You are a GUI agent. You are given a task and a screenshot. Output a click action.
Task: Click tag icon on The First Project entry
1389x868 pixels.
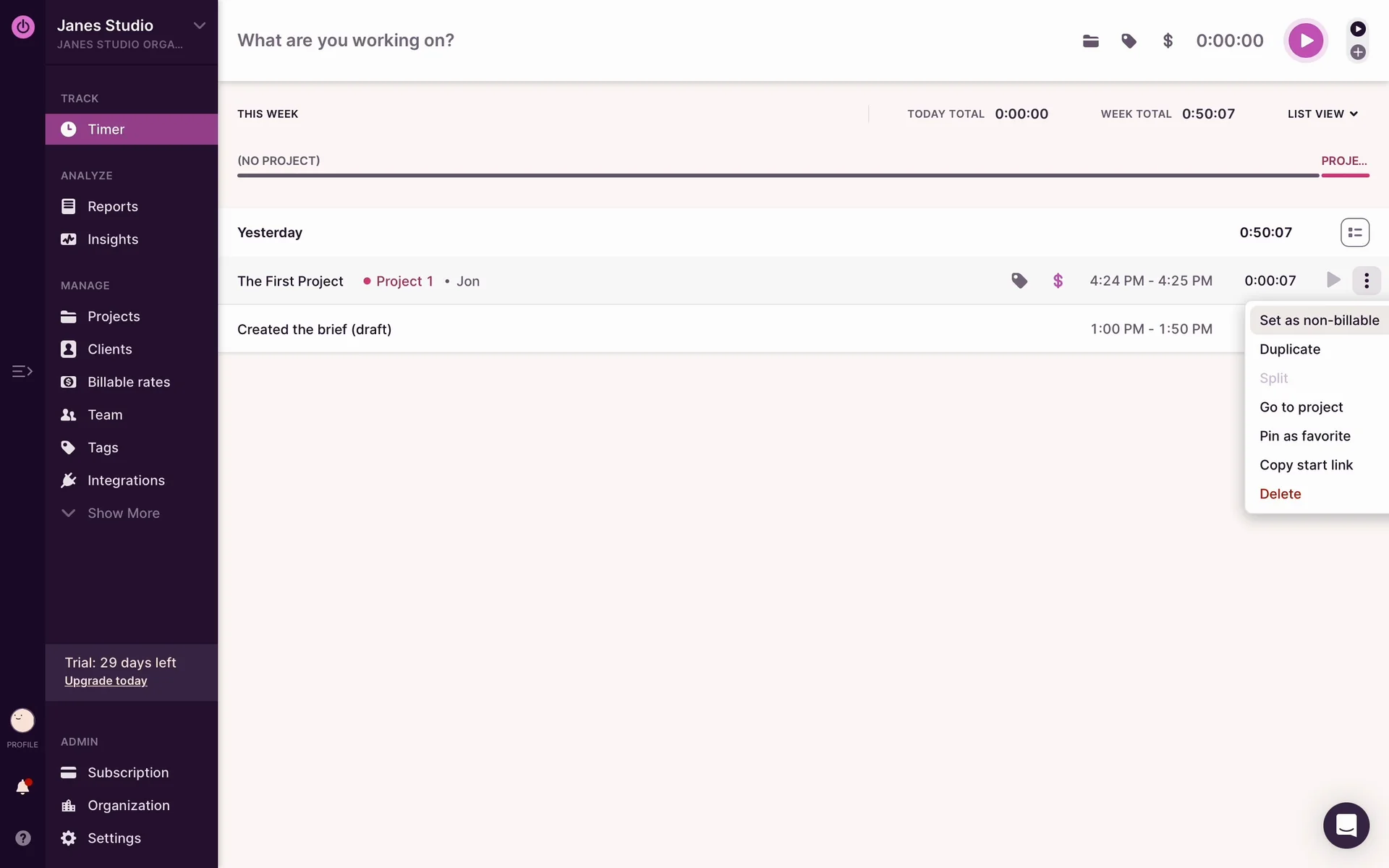pos(1019,281)
